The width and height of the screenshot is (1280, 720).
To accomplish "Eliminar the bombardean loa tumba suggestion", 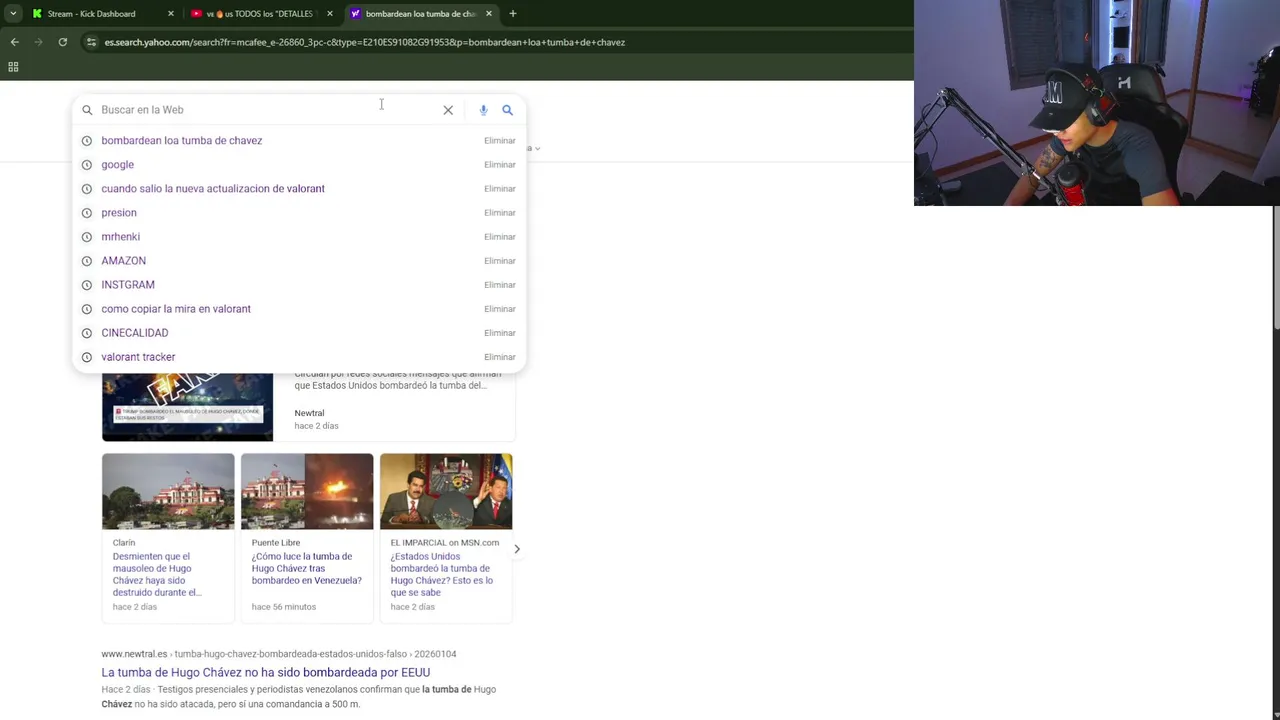I will click(499, 141).
